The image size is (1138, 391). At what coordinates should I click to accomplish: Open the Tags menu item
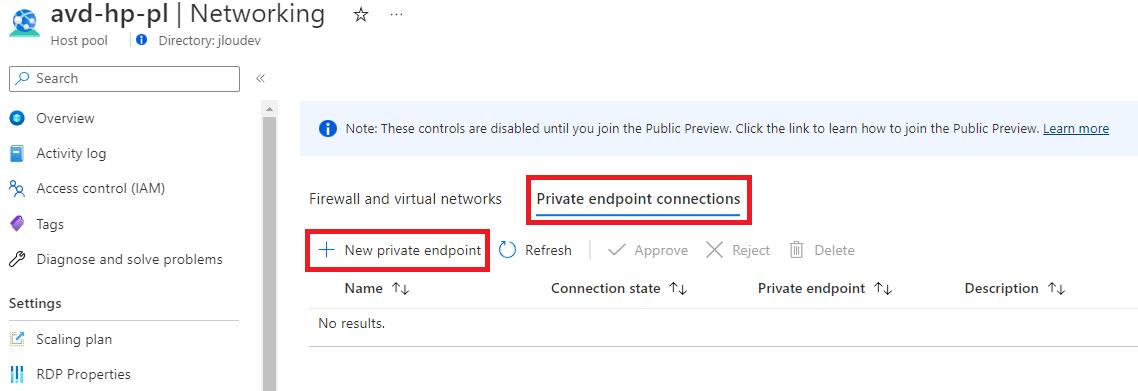tap(50, 224)
